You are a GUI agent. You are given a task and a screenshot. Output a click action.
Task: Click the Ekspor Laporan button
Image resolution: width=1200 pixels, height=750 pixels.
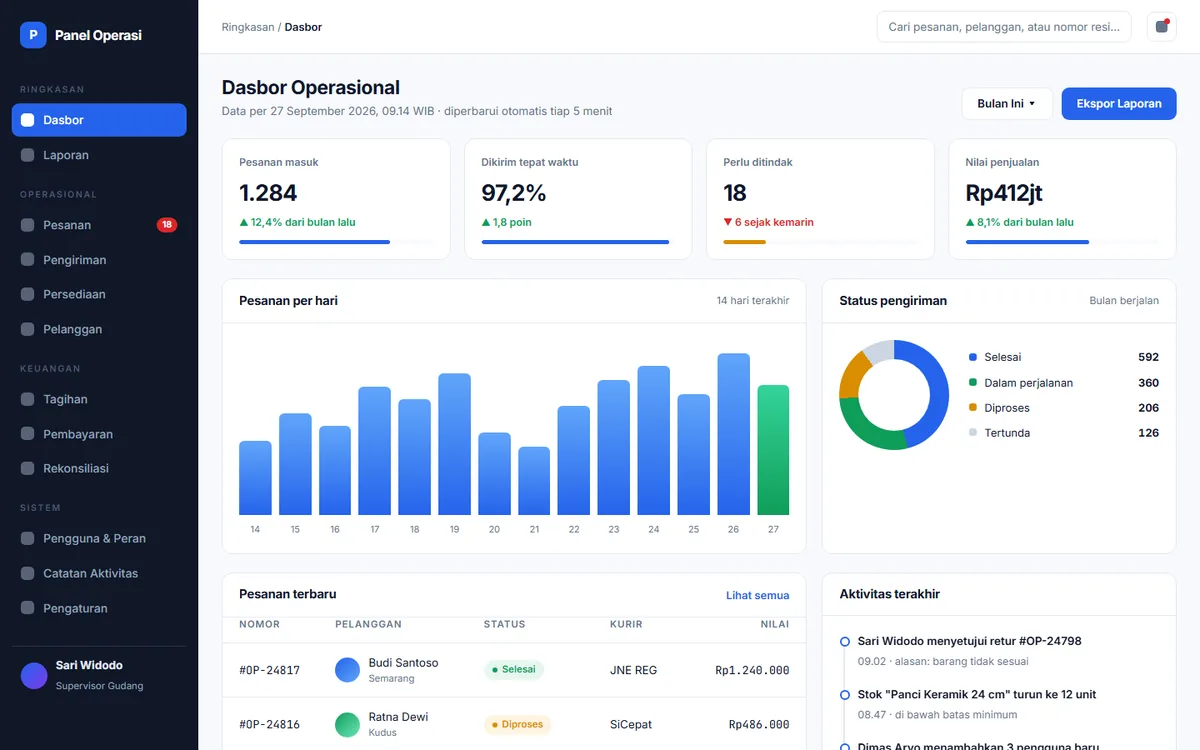pos(1119,104)
